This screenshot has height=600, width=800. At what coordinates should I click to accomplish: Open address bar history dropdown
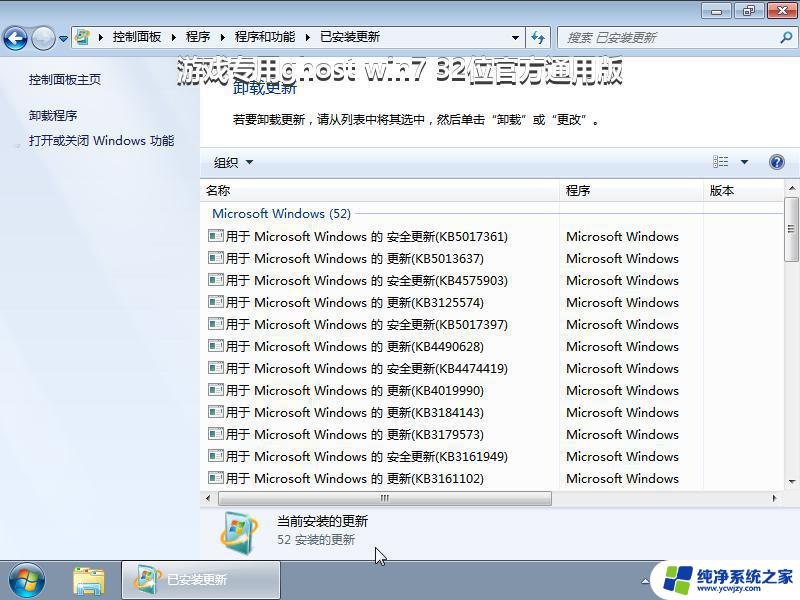[x=515, y=38]
